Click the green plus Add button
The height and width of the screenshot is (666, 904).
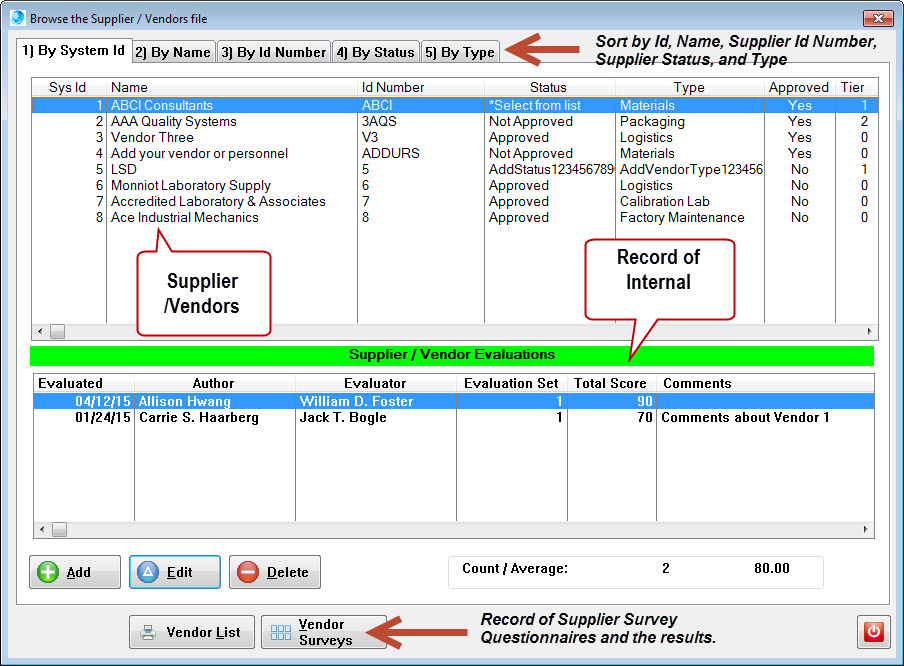[75, 572]
